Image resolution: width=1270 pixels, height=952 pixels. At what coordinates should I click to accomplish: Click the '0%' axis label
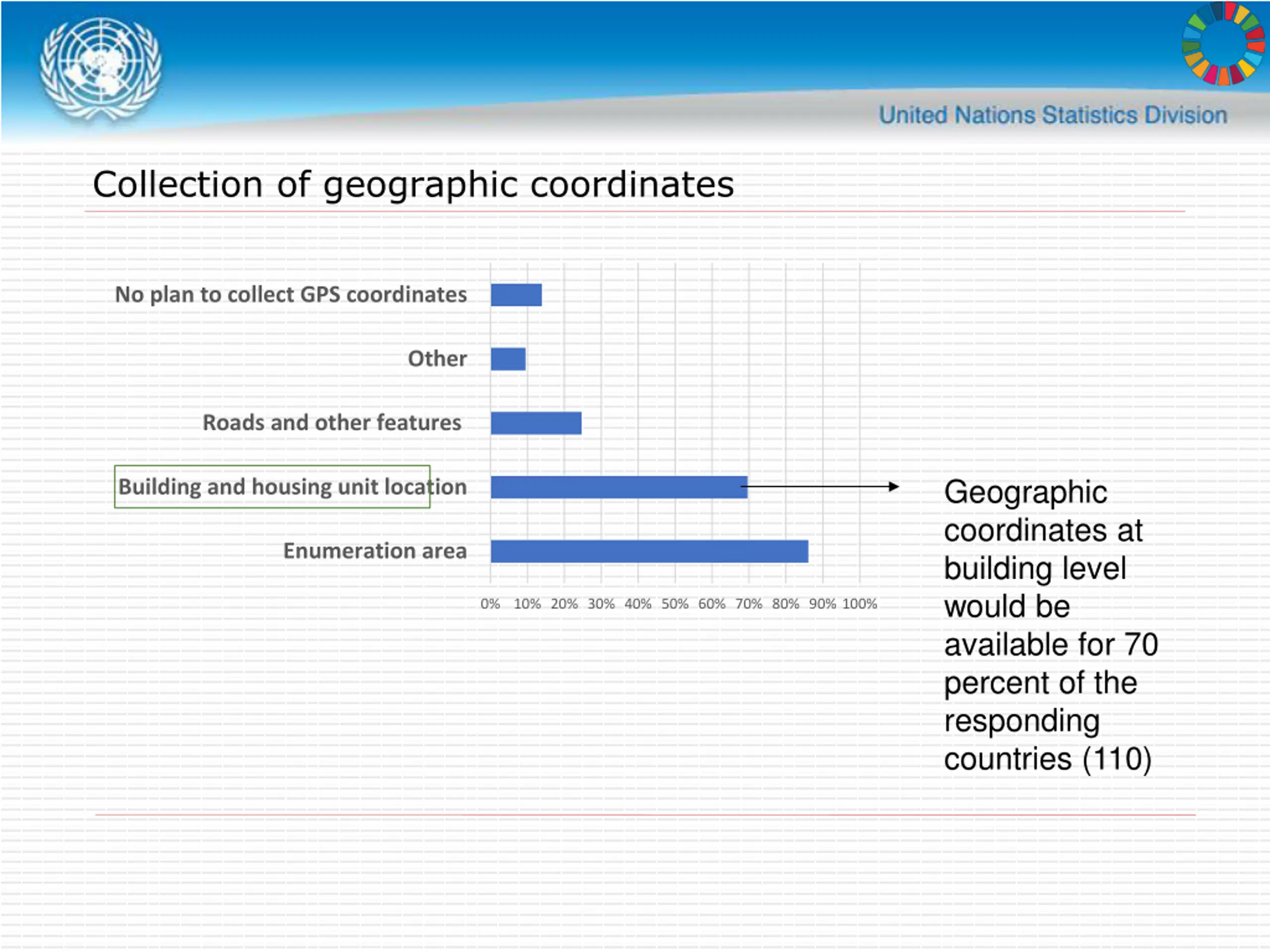click(x=490, y=604)
